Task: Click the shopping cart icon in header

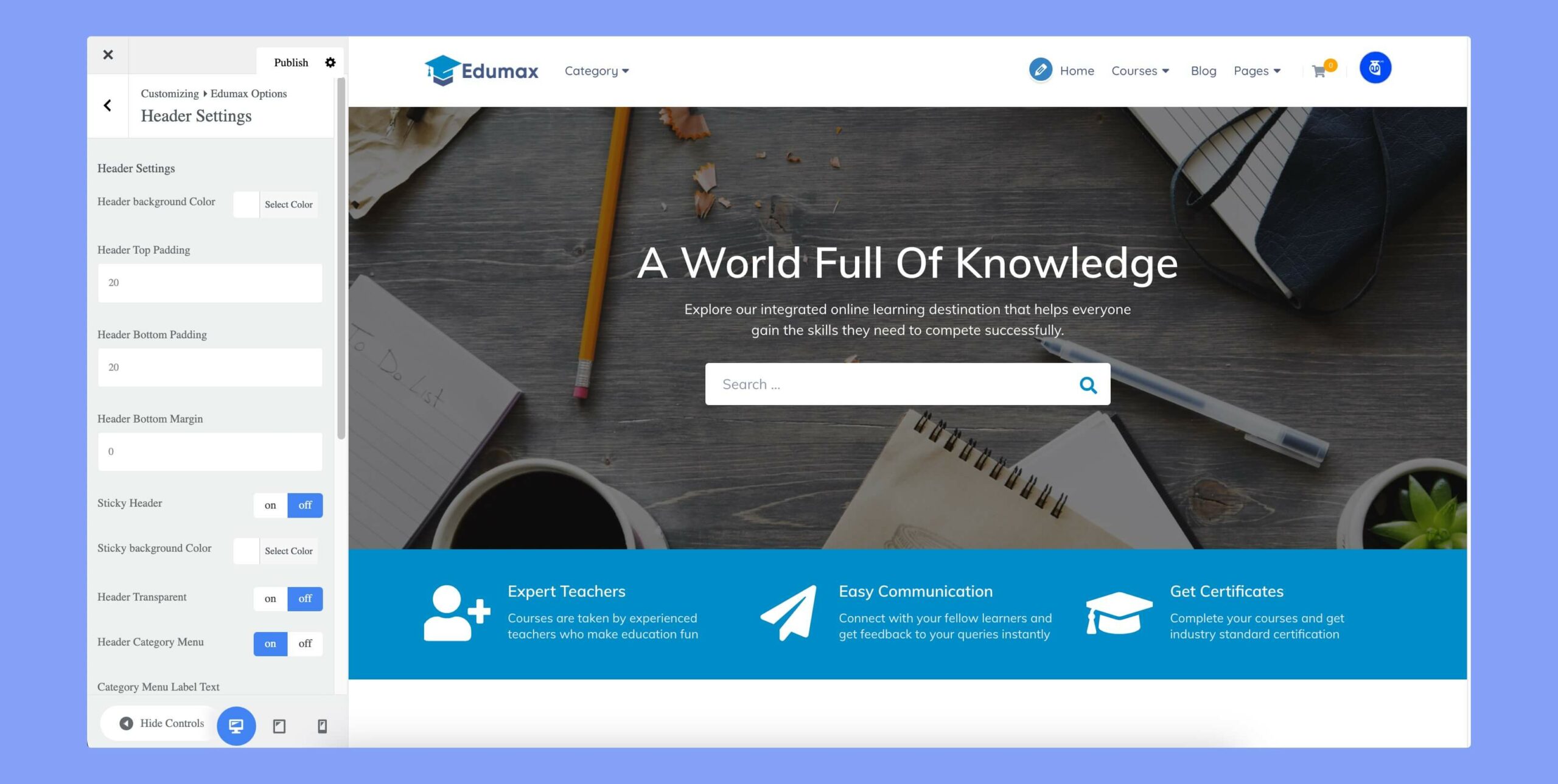Action: point(1320,70)
